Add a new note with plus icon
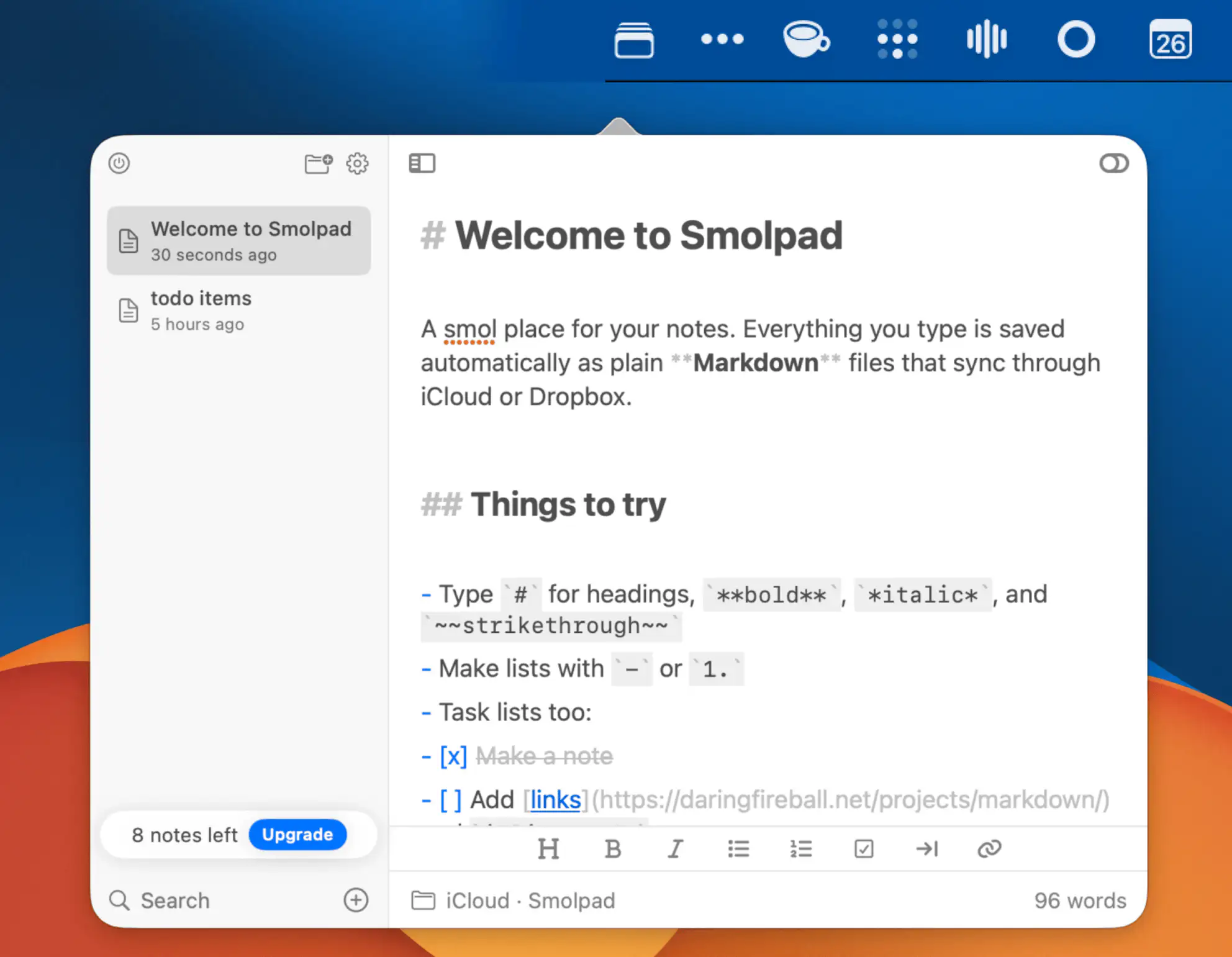1232x957 pixels. pos(356,900)
